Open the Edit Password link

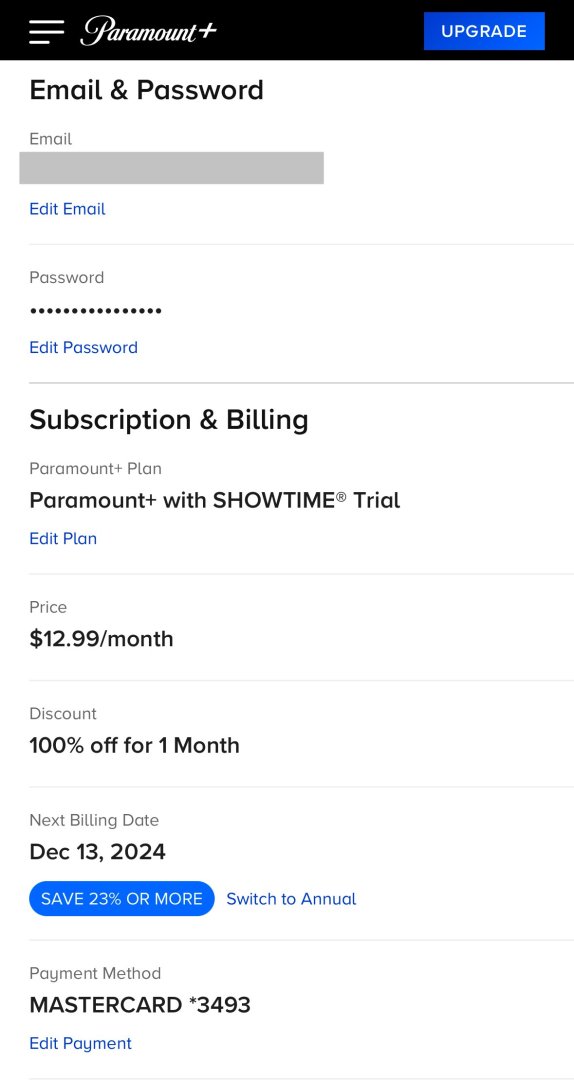click(x=83, y=347)
